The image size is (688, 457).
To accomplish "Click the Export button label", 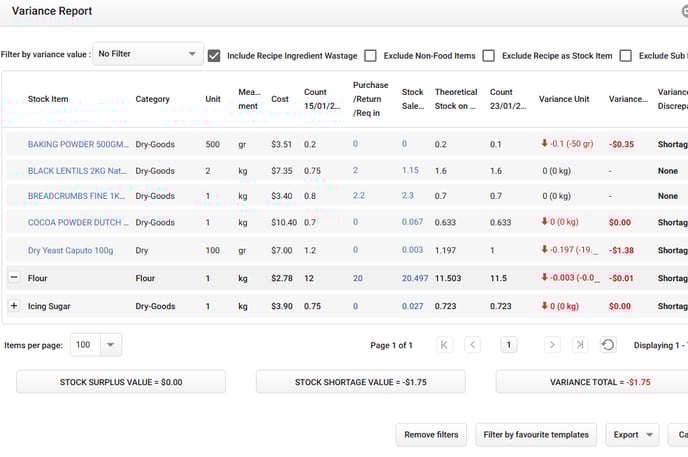I will (x=626, y=435).
